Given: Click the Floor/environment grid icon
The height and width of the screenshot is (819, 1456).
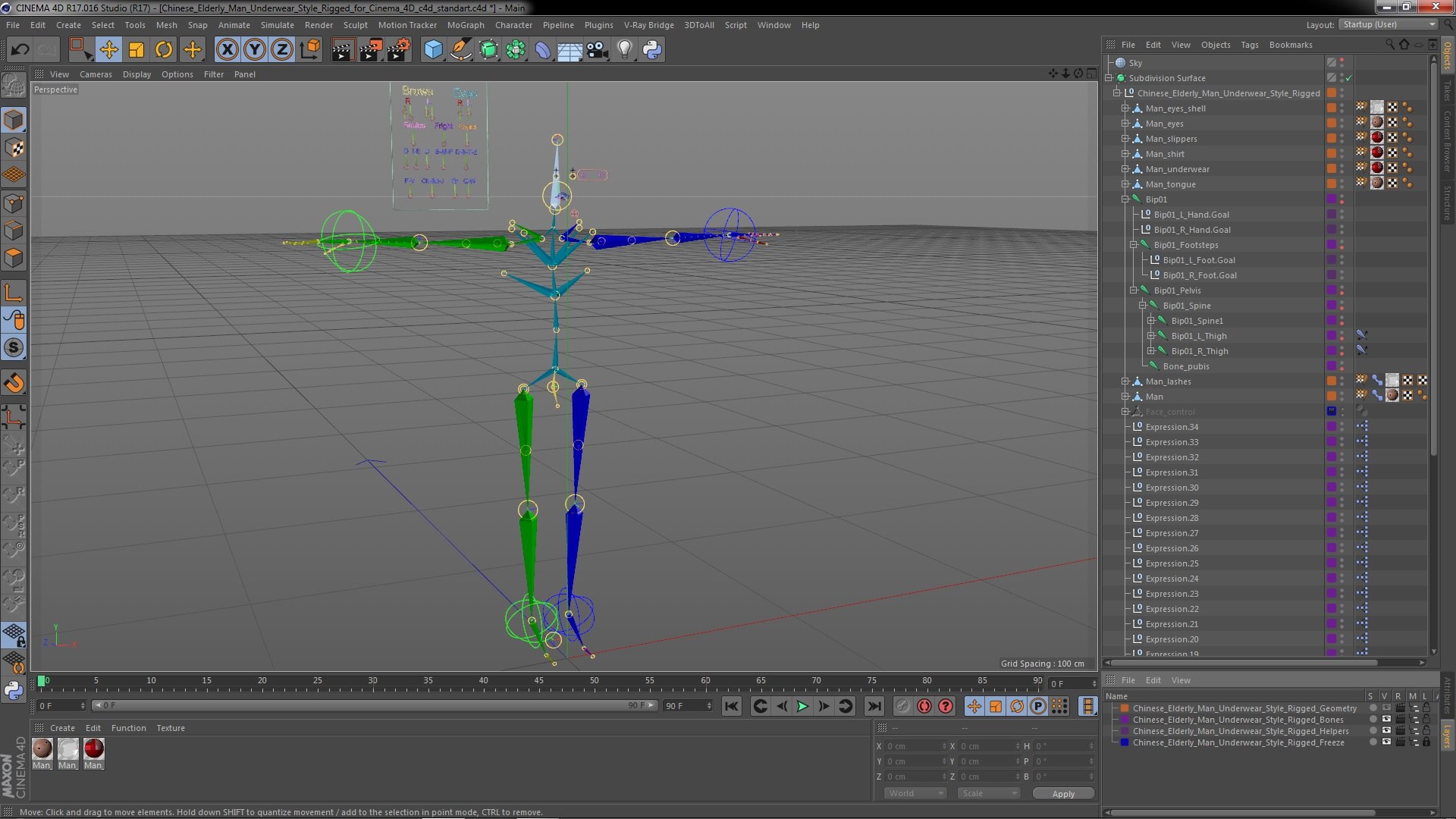Looking at the screenshot, I should [570, 50].
